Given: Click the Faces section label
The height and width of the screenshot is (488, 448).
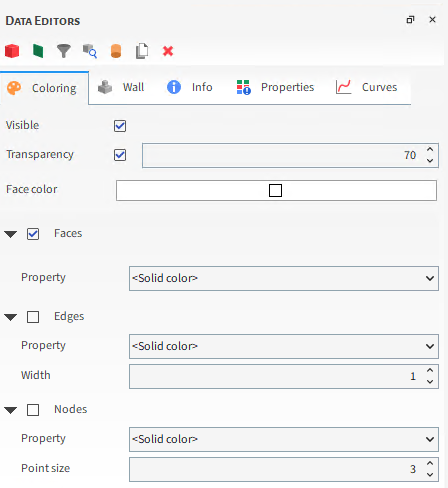Looking at the screenshot, I should click(68, 233).
